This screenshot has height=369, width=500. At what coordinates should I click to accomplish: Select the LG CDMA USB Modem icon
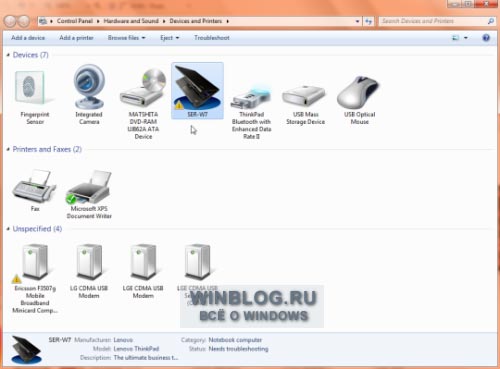click(89, 262)
